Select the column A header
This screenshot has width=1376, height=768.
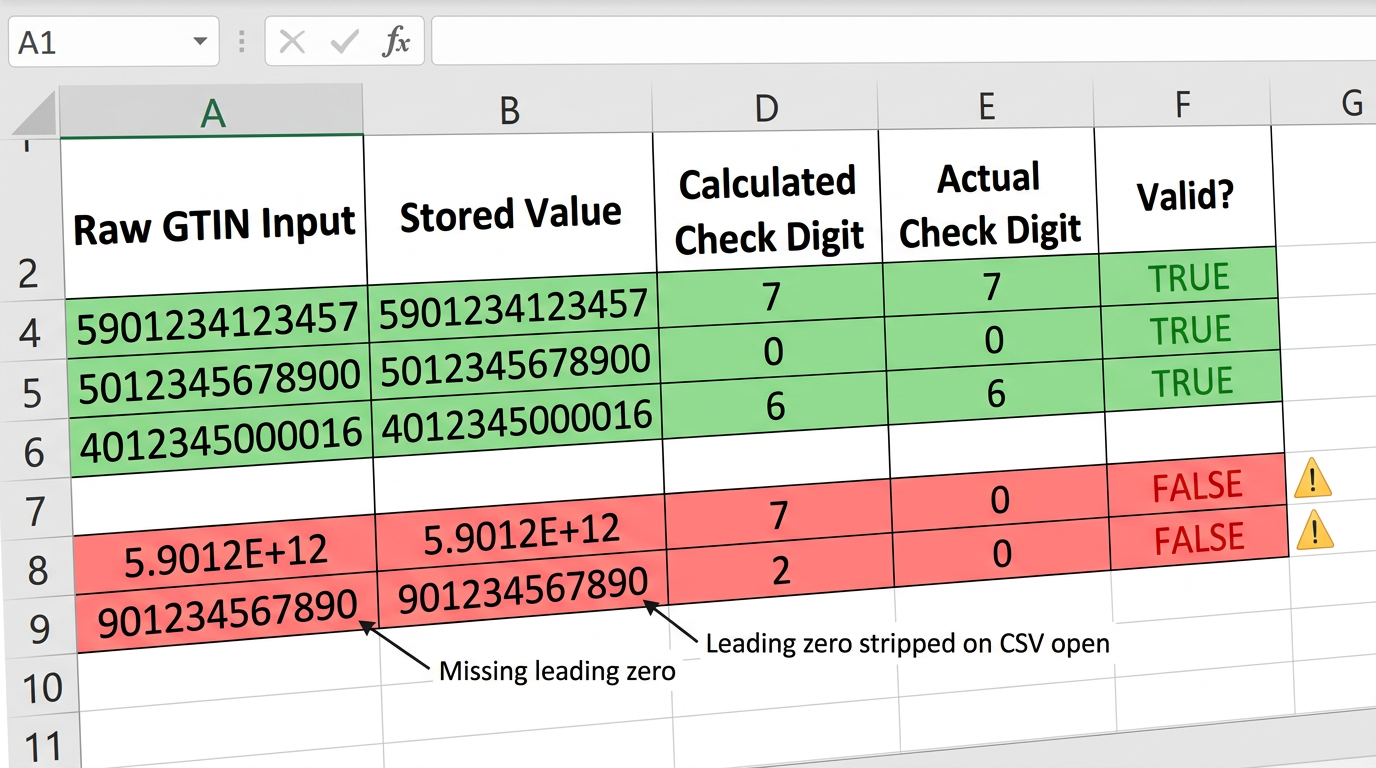[x=212, y=112]
